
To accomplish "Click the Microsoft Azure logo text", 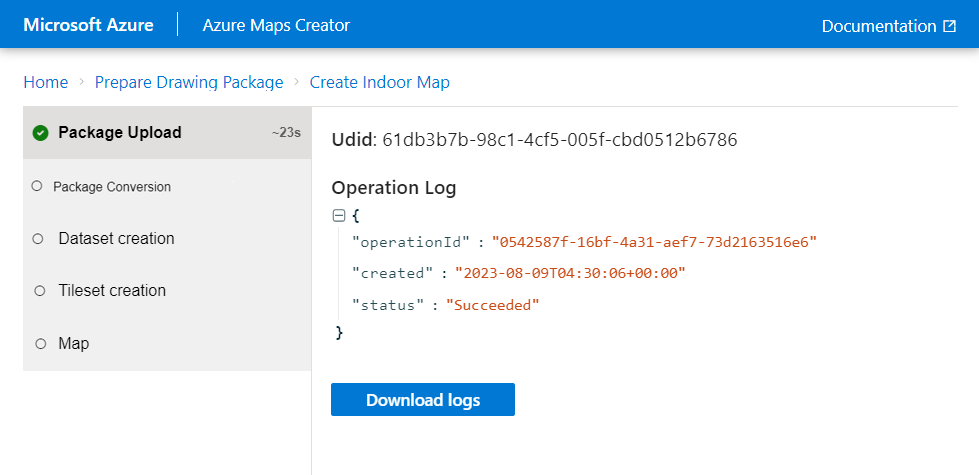I will point(89,25).
